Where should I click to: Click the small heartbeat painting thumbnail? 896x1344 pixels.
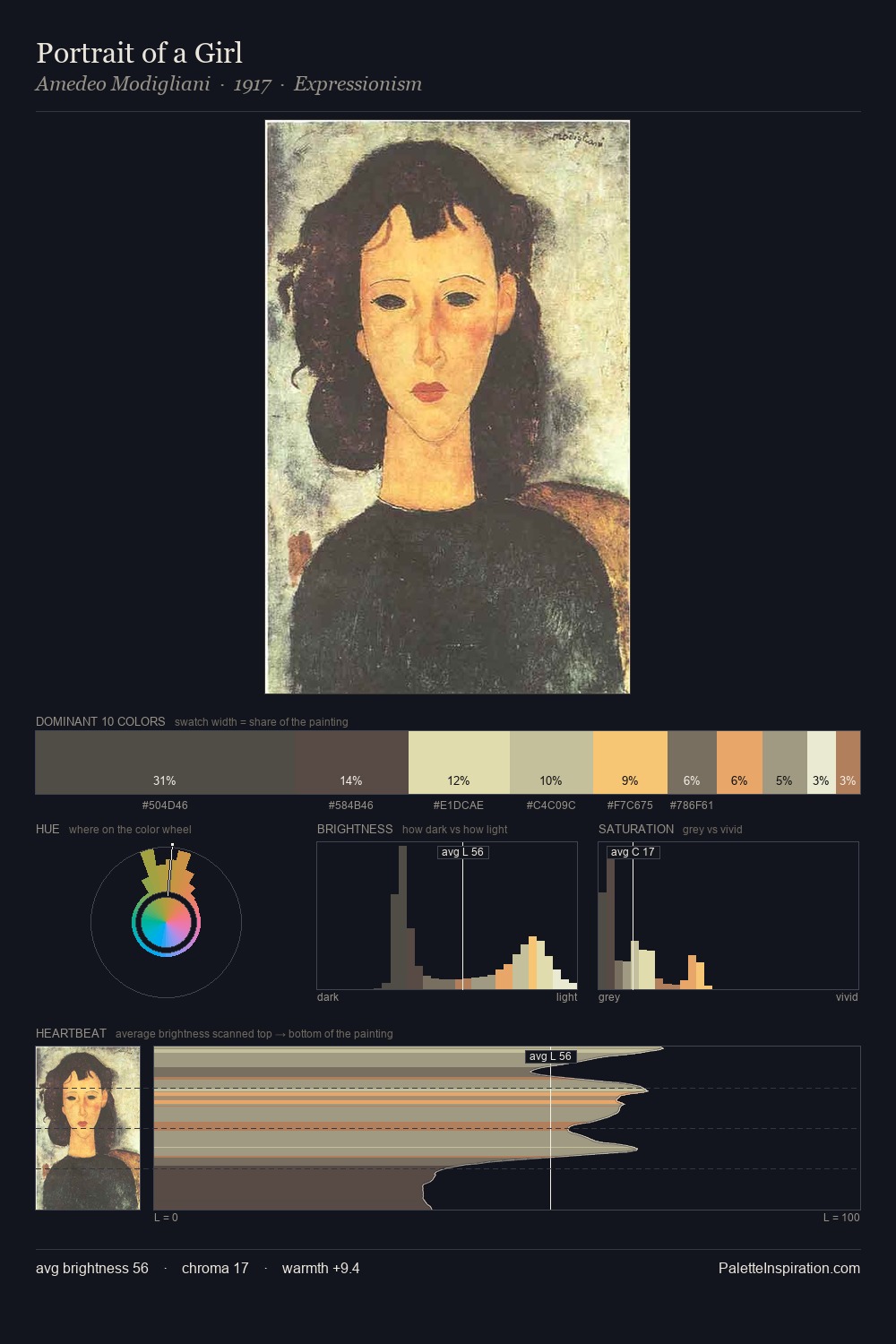click(x=88, y=1128)
